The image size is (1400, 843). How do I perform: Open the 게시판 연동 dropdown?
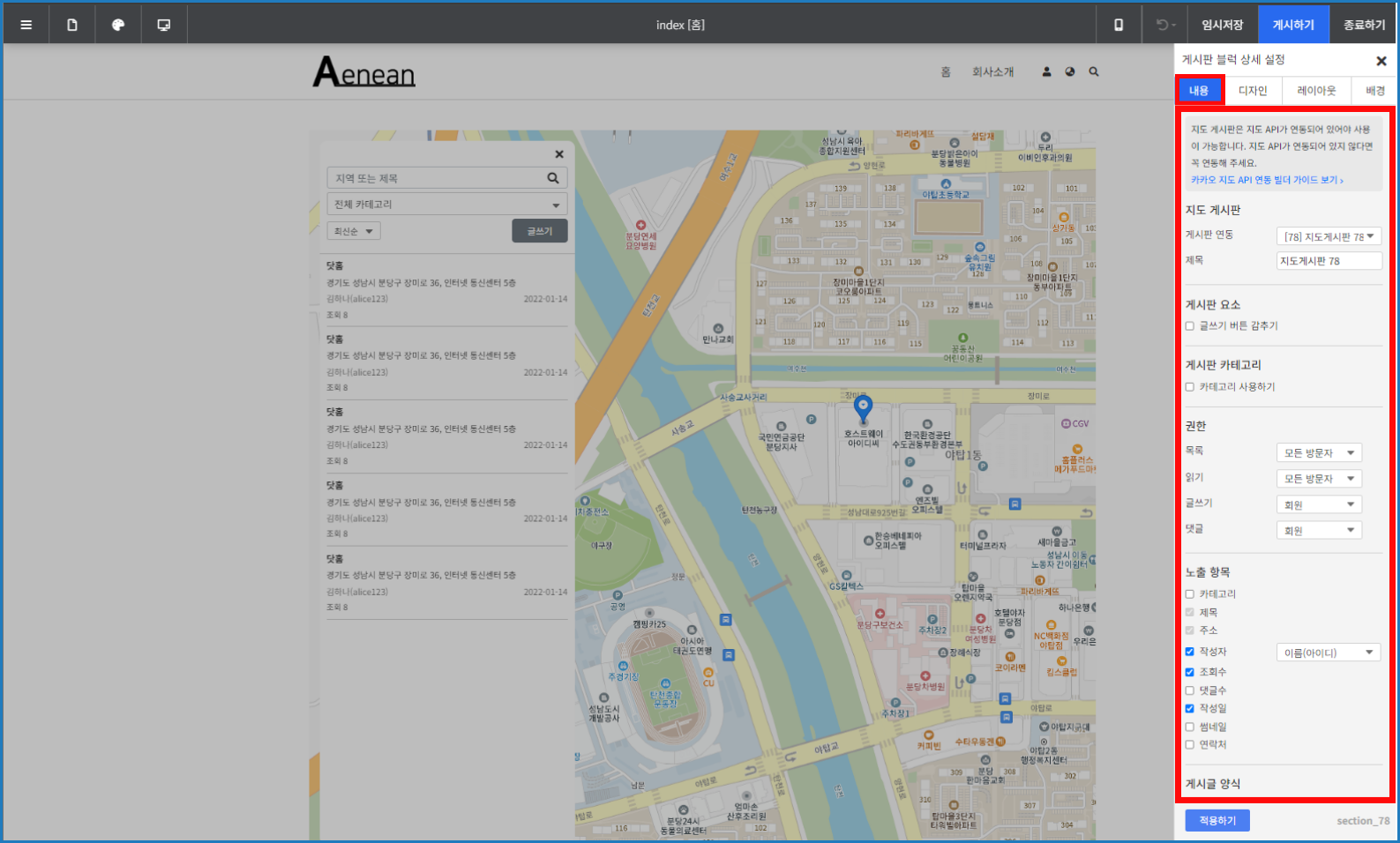coord(1329,236)
